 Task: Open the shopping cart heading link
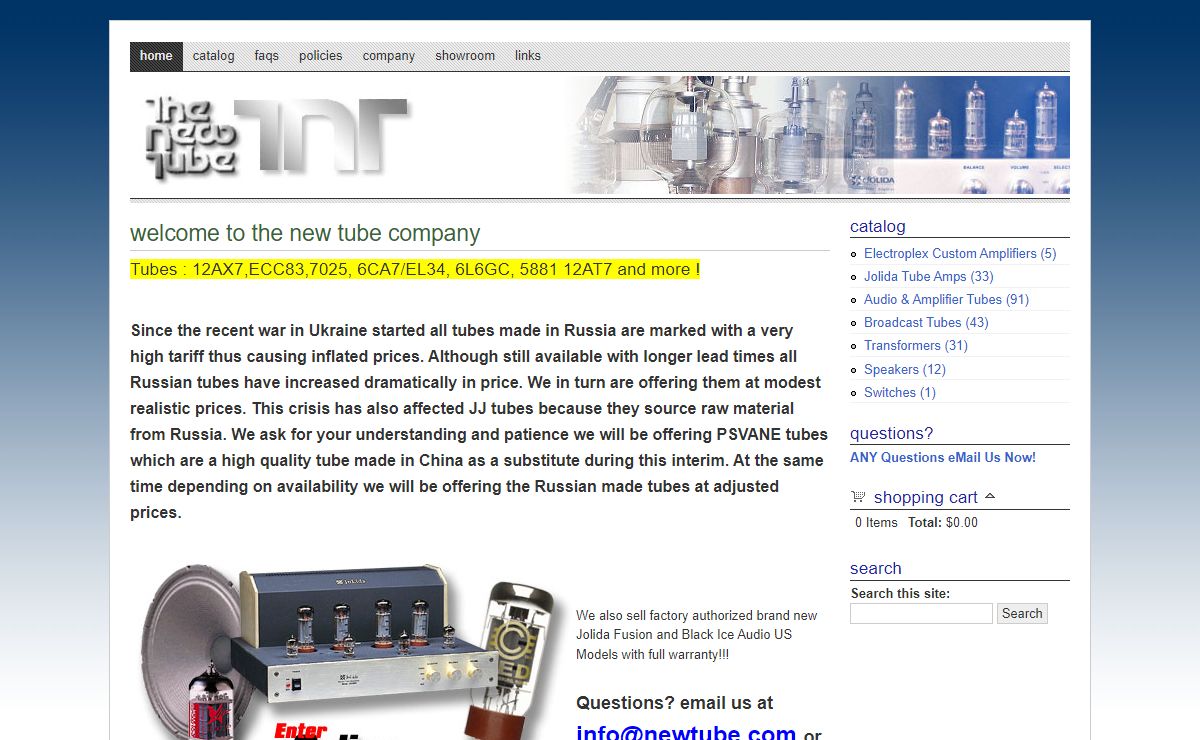[926, 497]
